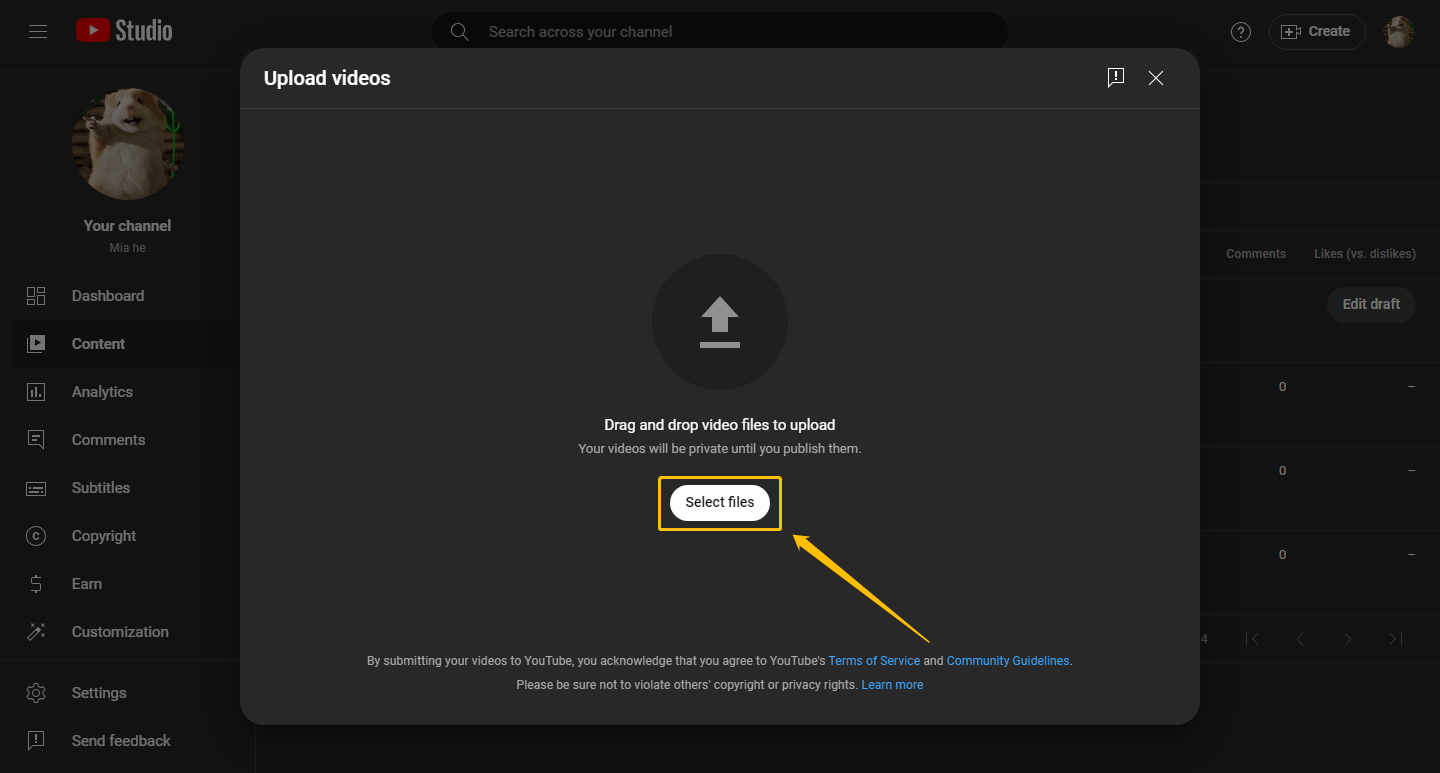
Task: Click the Subtitles caption icon
Action: click(36, 488)
